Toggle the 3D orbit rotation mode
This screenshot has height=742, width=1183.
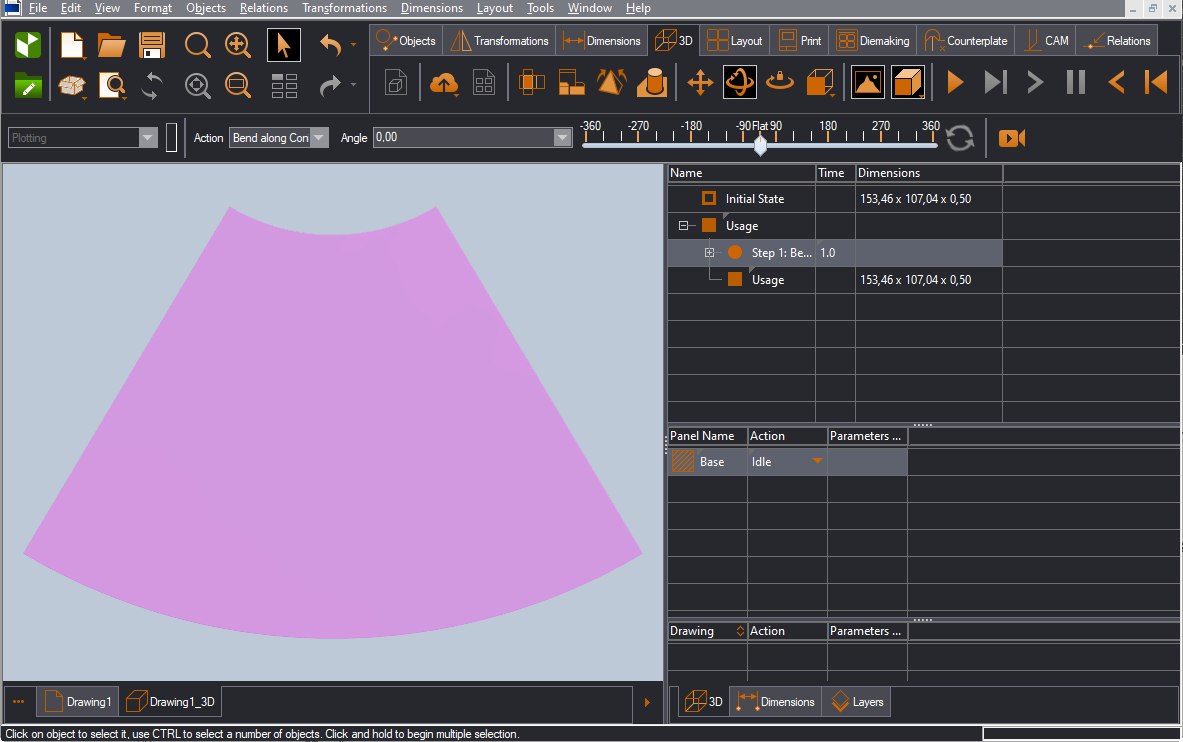740,82
